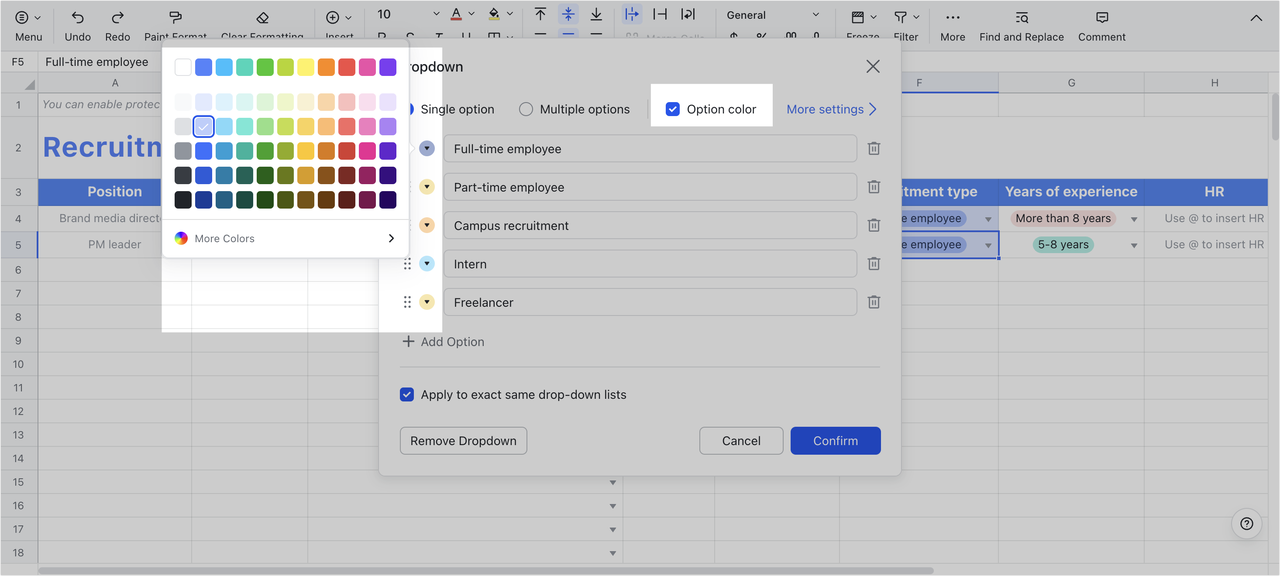
Task: Uncheck Apply to exact same drop-down lists
Action: [407, 394]
